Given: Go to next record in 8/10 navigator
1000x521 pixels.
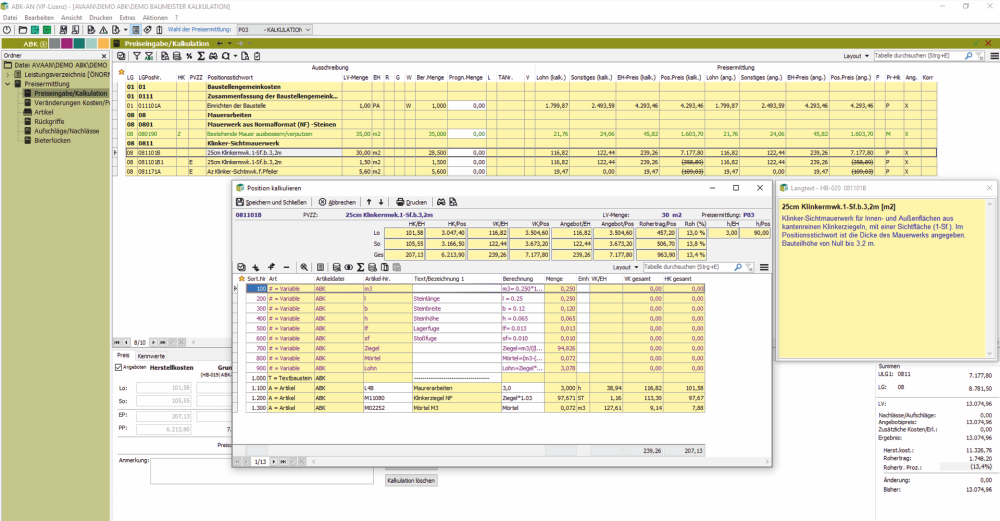Looking at the screenshot, I should (153, 342).
